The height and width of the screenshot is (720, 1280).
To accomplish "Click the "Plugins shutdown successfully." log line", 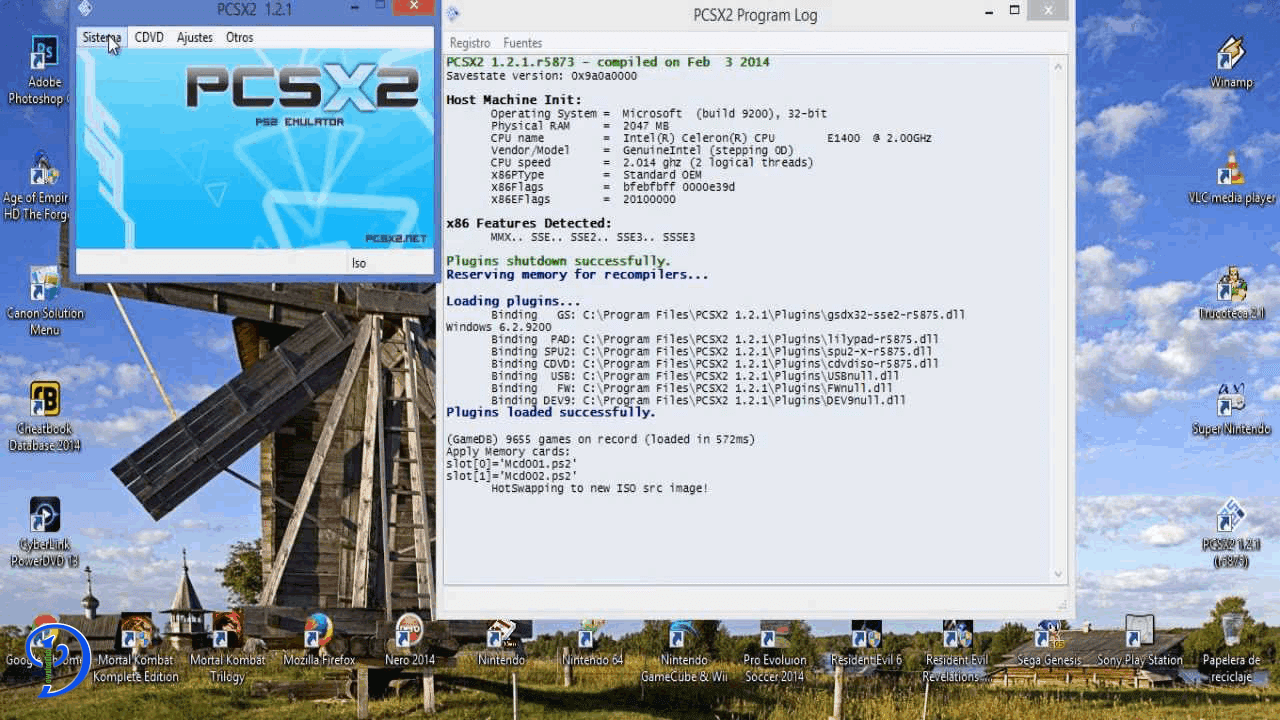I will click(558, 261).
